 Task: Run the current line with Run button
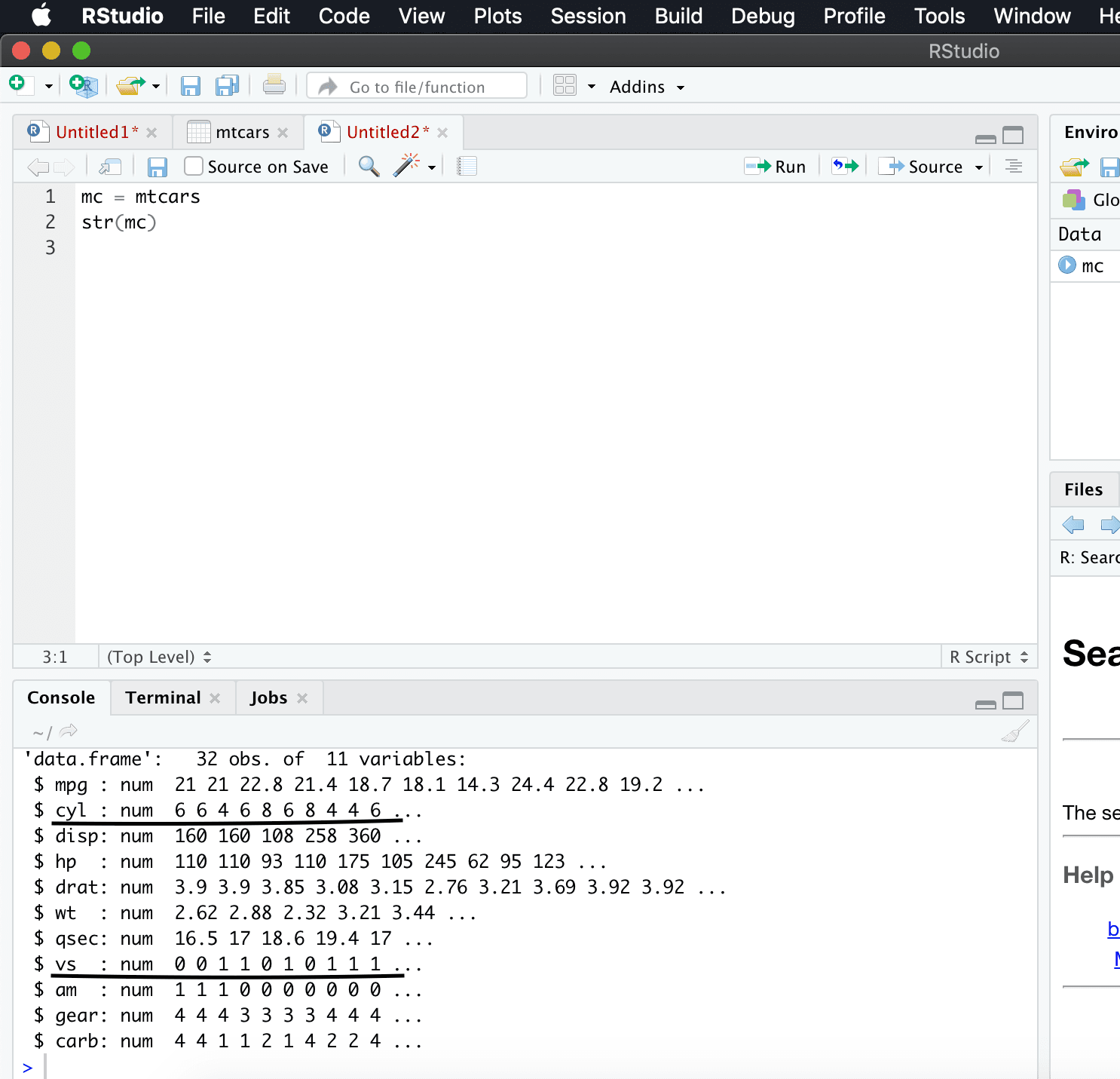click(775, 167)
